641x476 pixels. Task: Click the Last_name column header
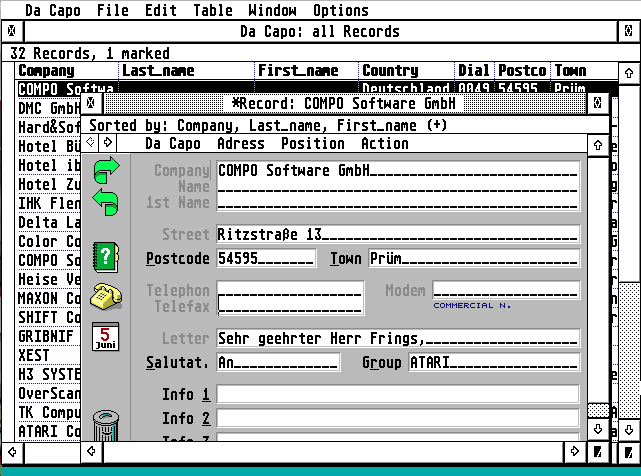(187, 71)
